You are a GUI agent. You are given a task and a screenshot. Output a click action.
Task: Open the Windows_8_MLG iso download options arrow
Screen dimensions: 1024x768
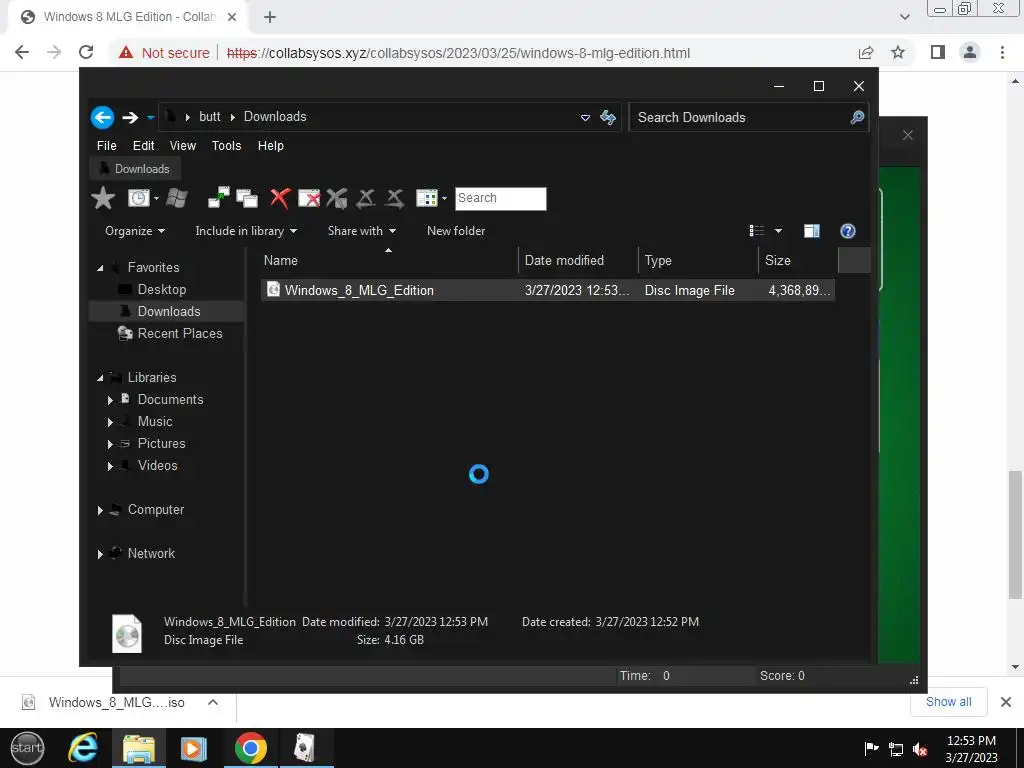click(213, 703)
